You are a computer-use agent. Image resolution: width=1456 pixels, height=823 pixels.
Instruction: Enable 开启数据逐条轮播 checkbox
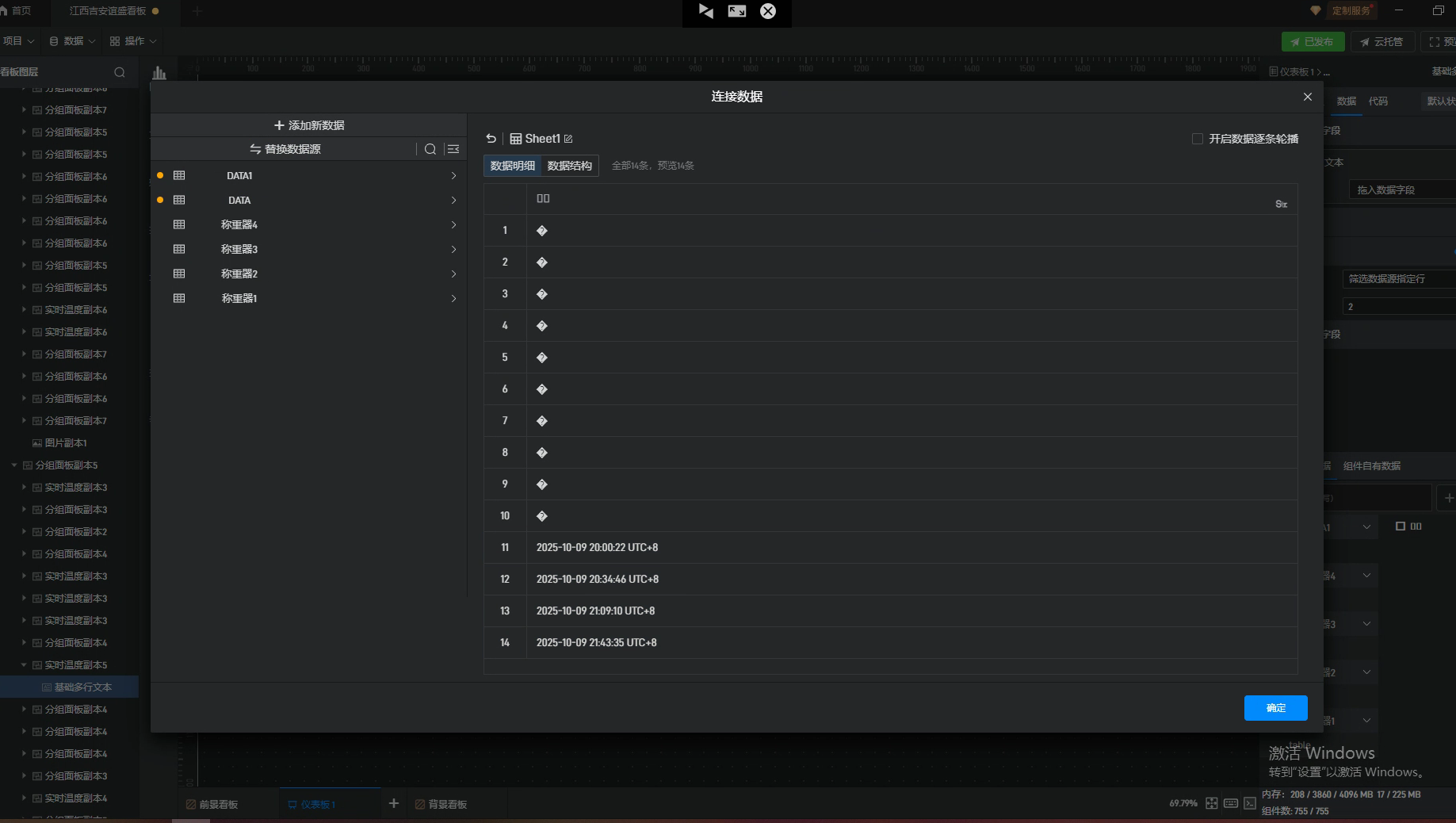click(1198, 139)
